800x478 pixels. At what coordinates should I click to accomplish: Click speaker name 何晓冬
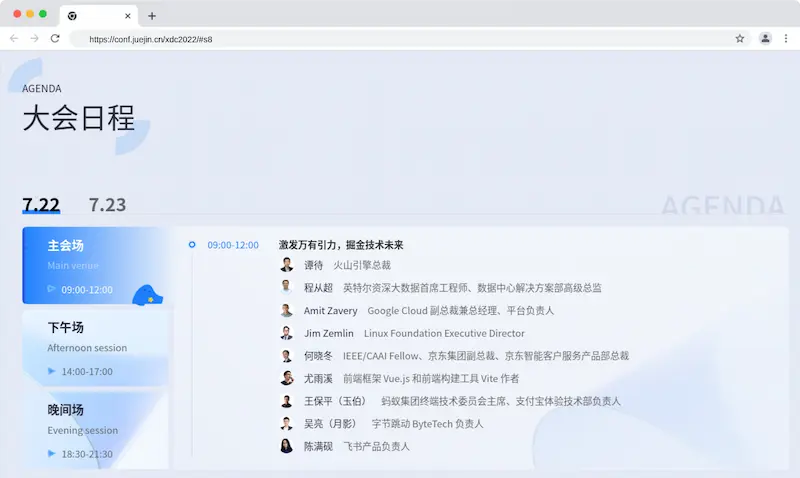point(318,356)
